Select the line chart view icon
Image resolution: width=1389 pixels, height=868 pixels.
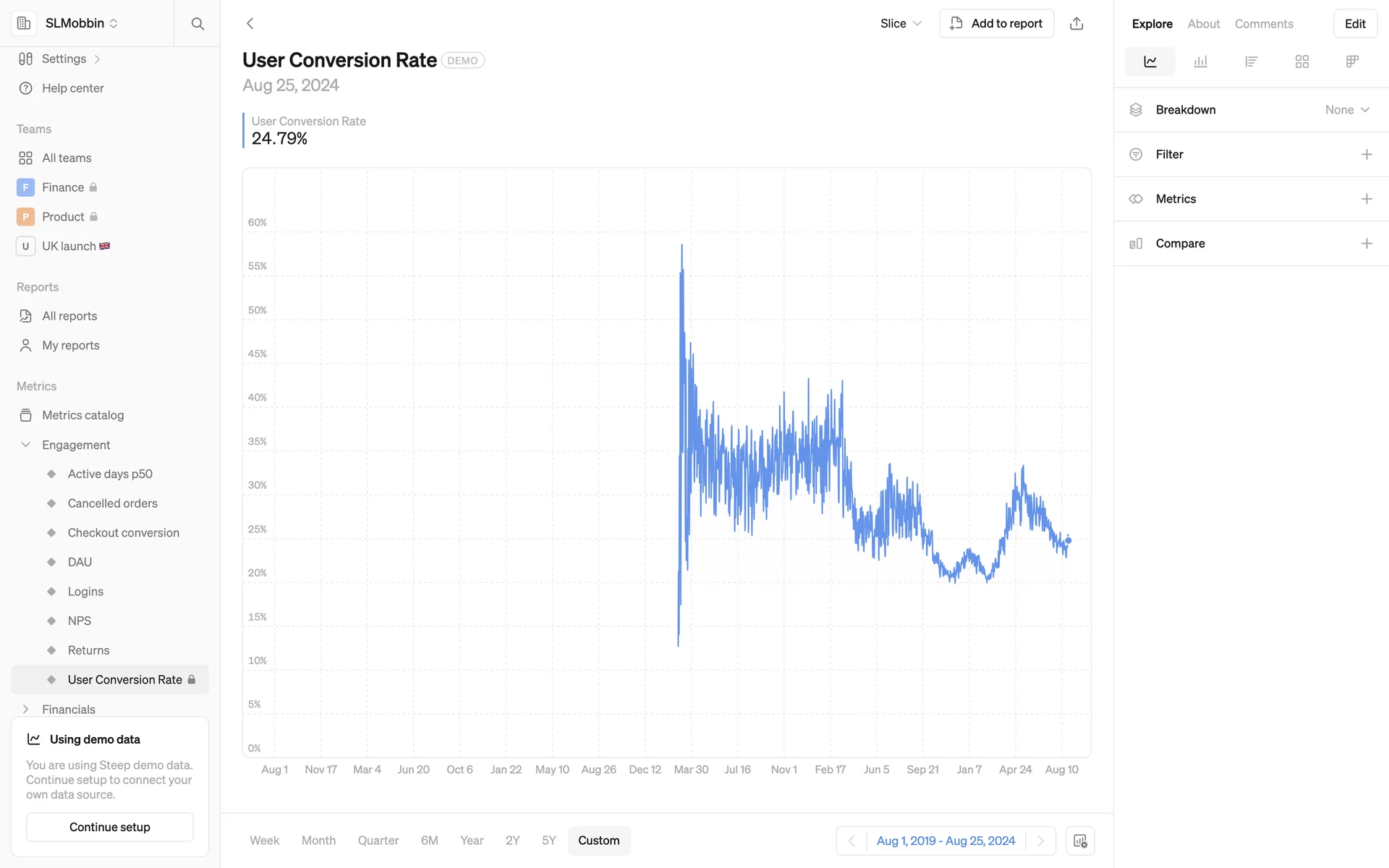click(x=1150, y=61)
